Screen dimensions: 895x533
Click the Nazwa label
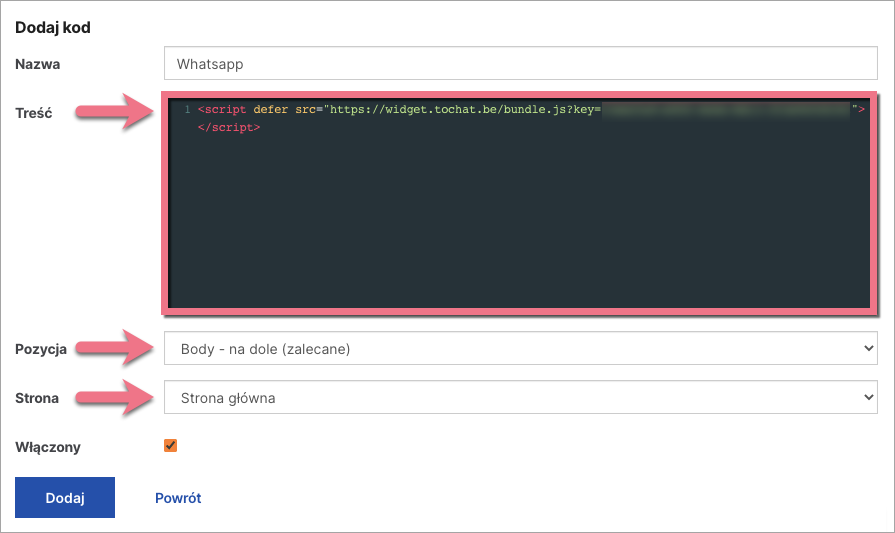(38, 64)
